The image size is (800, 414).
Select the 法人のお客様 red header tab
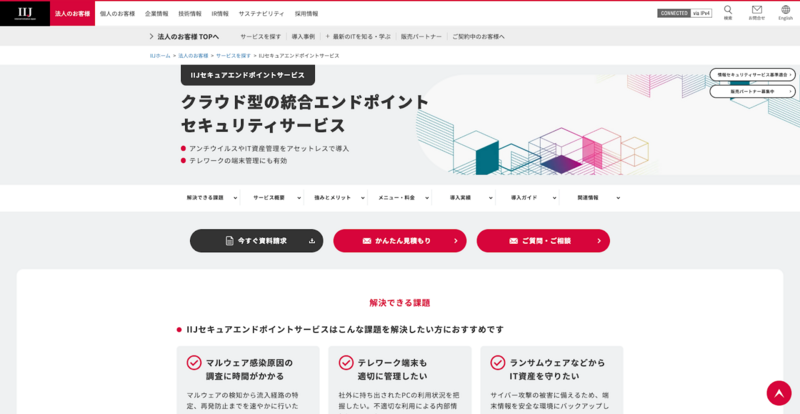click(x=72, y=14)
